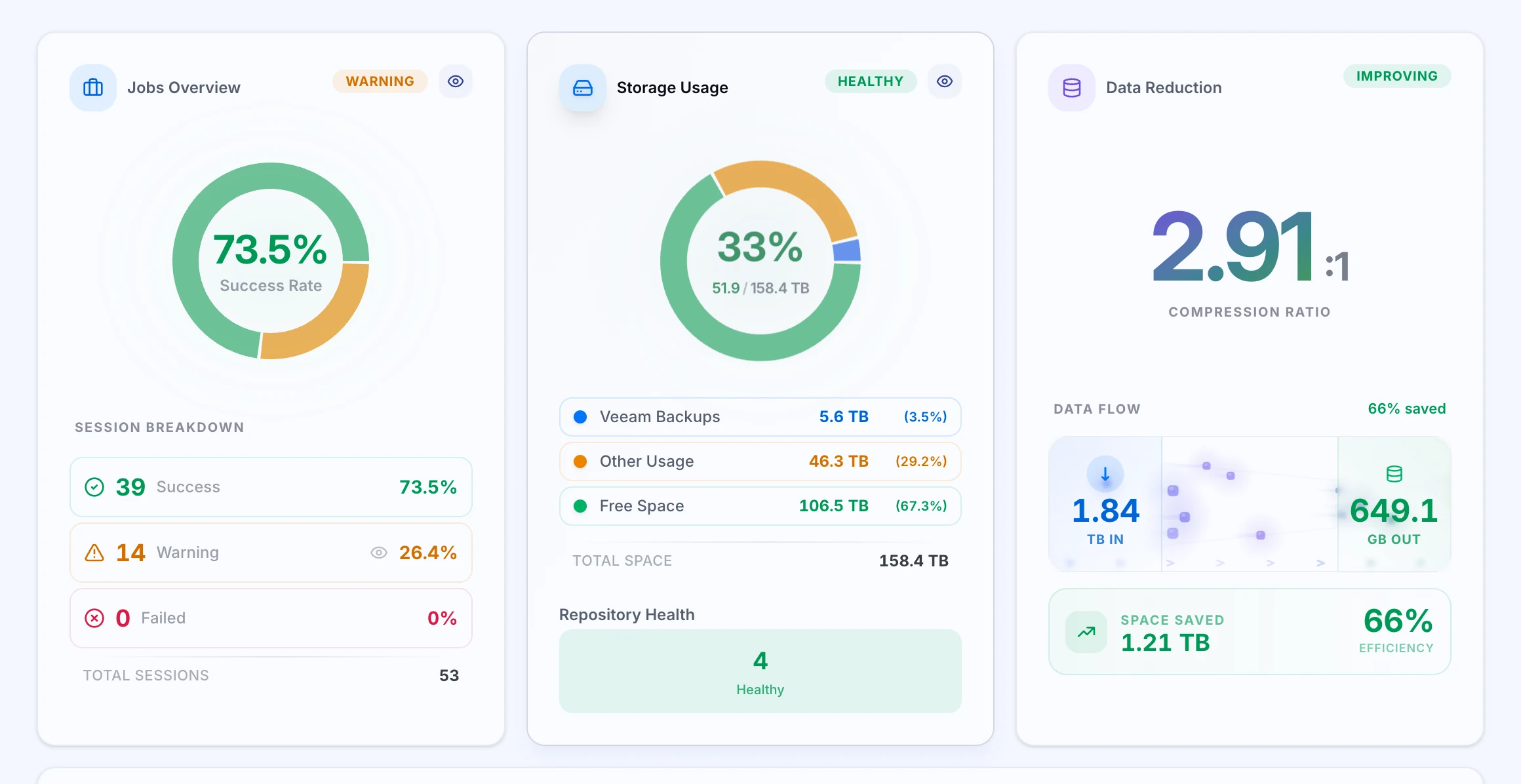The image size is (1521, 784).
Task: Click the '5.6 TB' Veeam Backups value
Action: coord(844,417)
